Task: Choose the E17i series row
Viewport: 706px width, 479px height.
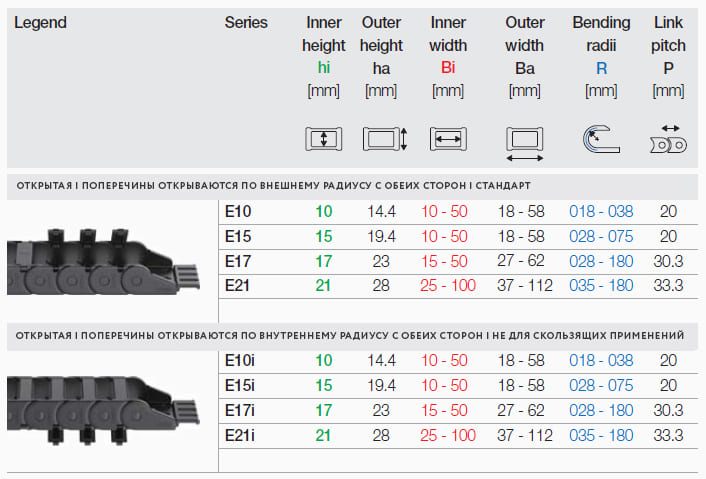Action: [240, 409]
